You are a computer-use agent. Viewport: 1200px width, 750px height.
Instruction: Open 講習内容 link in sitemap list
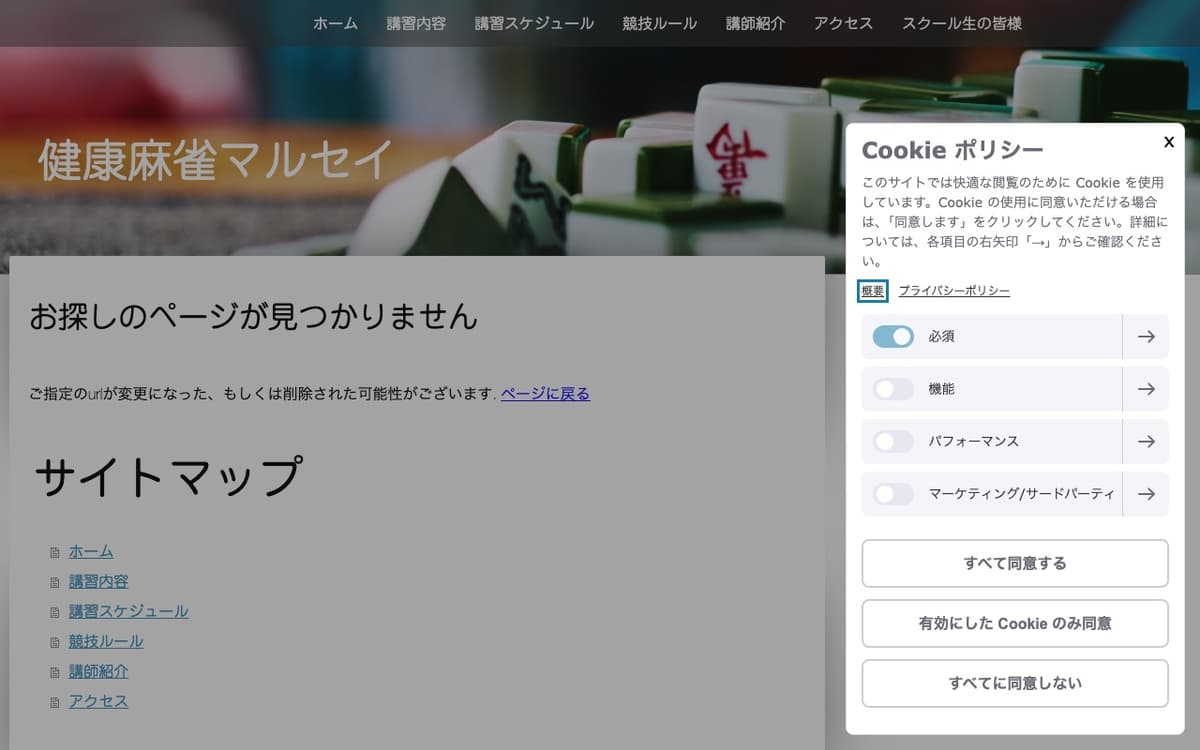[99, 582]
